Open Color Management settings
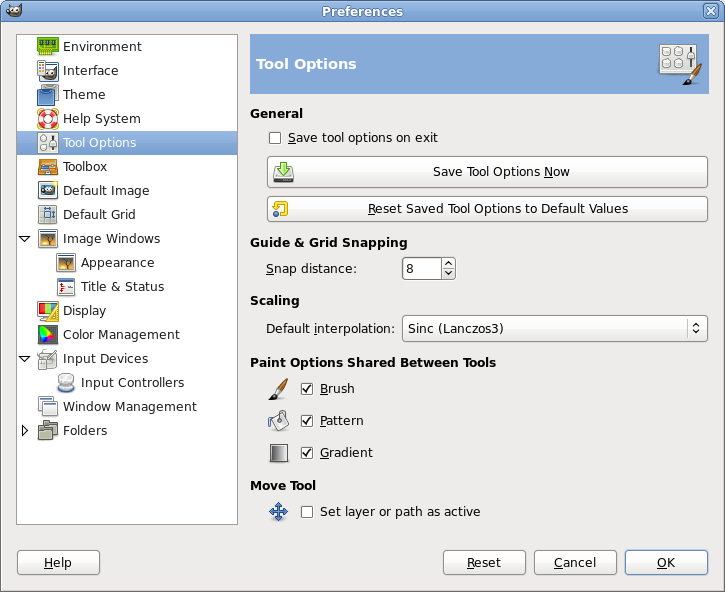This screenshot has width=725, height=592. click(121, 334)
